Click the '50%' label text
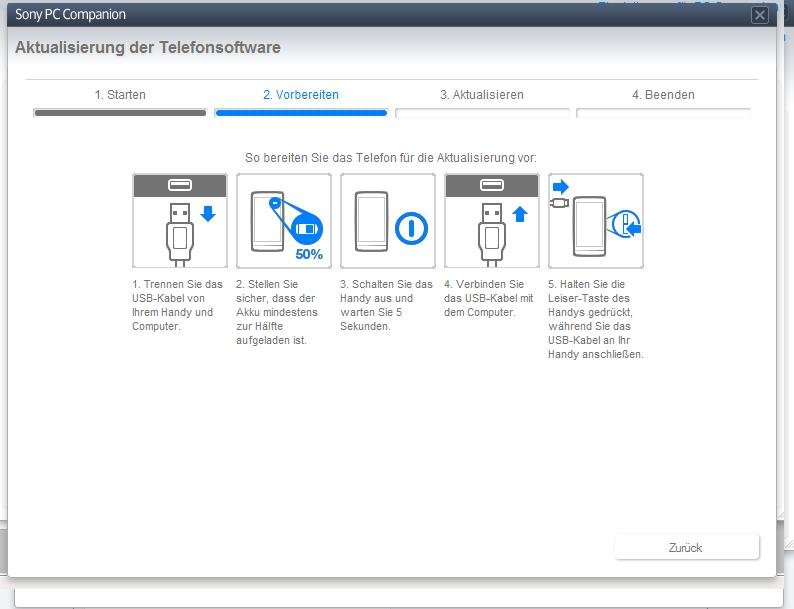 309,254
